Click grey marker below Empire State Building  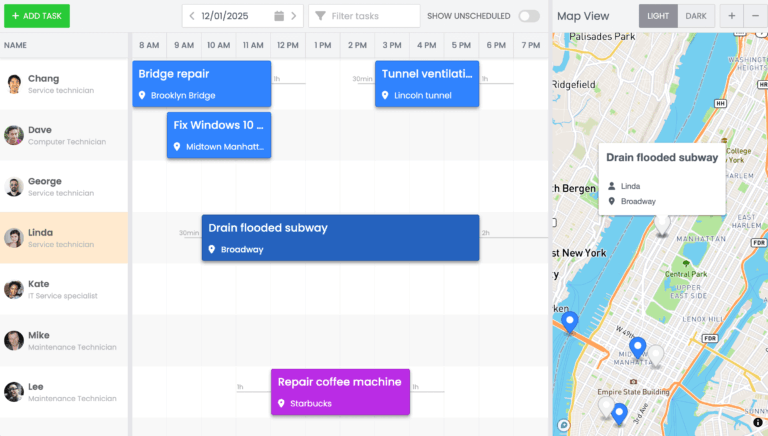(x=606, y=407)
